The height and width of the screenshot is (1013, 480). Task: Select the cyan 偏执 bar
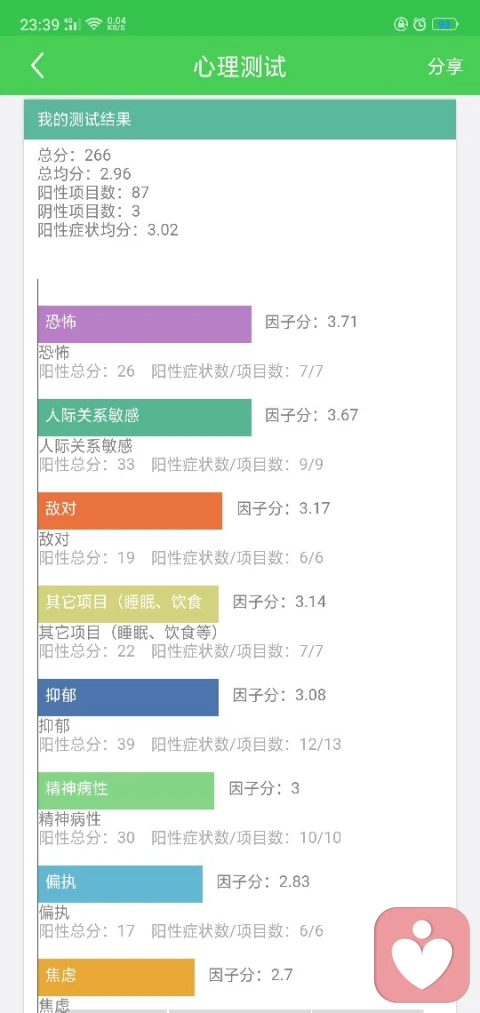pos(120,884)
